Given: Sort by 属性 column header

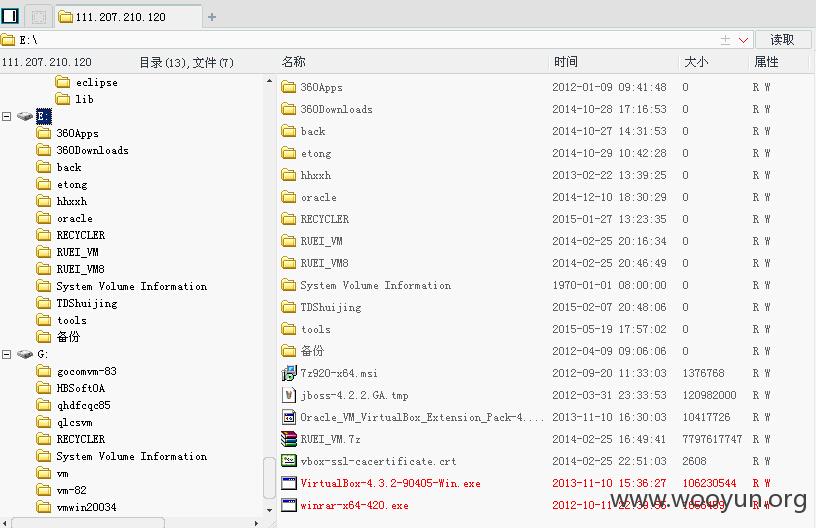Looking at the screenshot, I should (767, 62).
